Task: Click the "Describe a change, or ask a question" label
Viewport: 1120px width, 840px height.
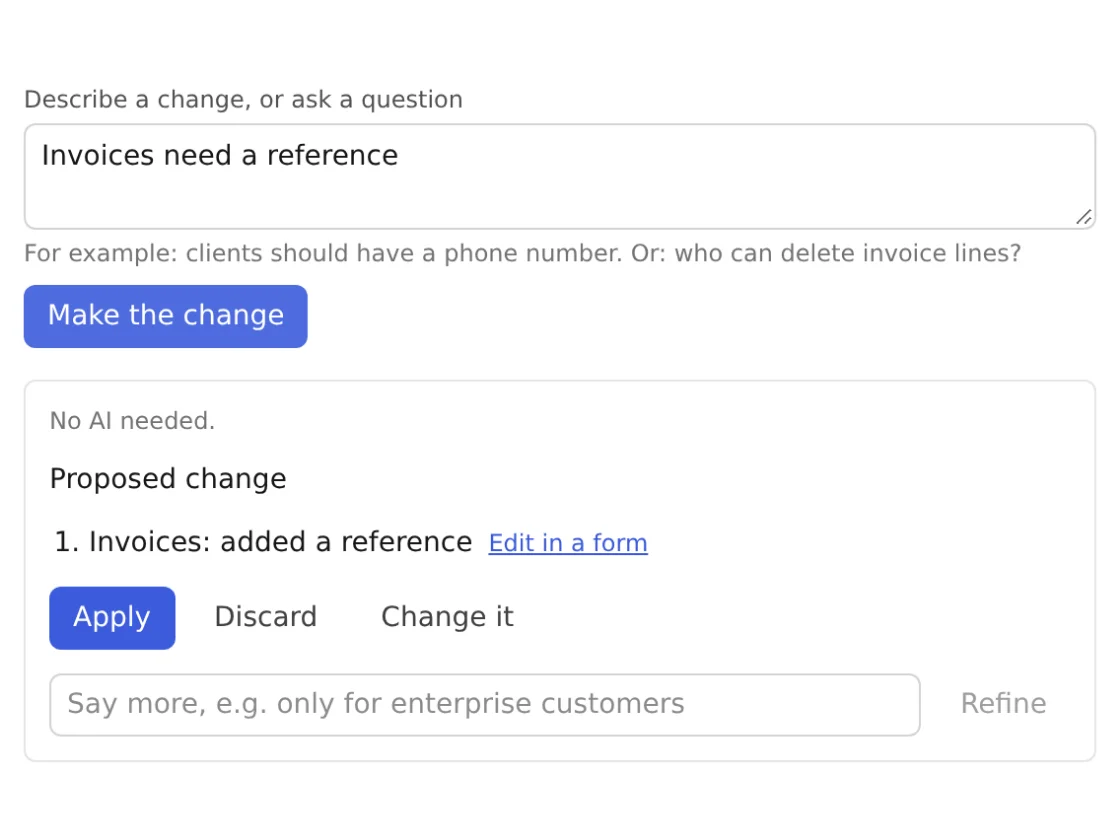Action: pyautogui.click(x=244, y=99)
